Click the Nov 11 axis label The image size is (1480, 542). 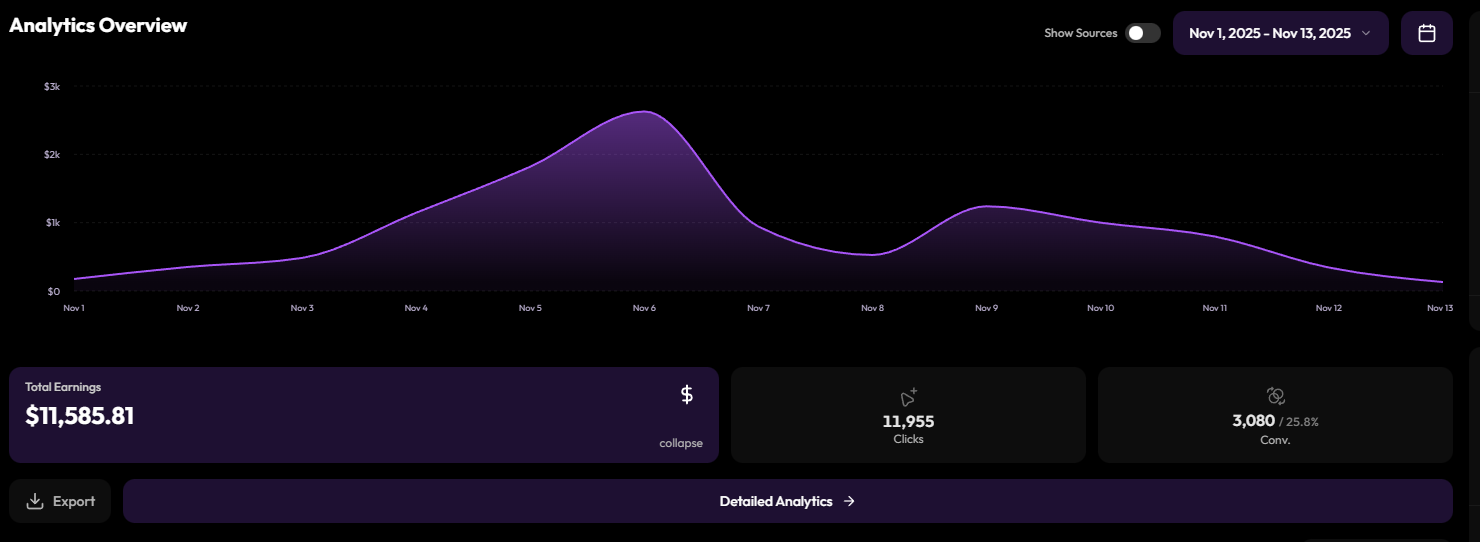pyautogui.click(x=1215, y=308)
